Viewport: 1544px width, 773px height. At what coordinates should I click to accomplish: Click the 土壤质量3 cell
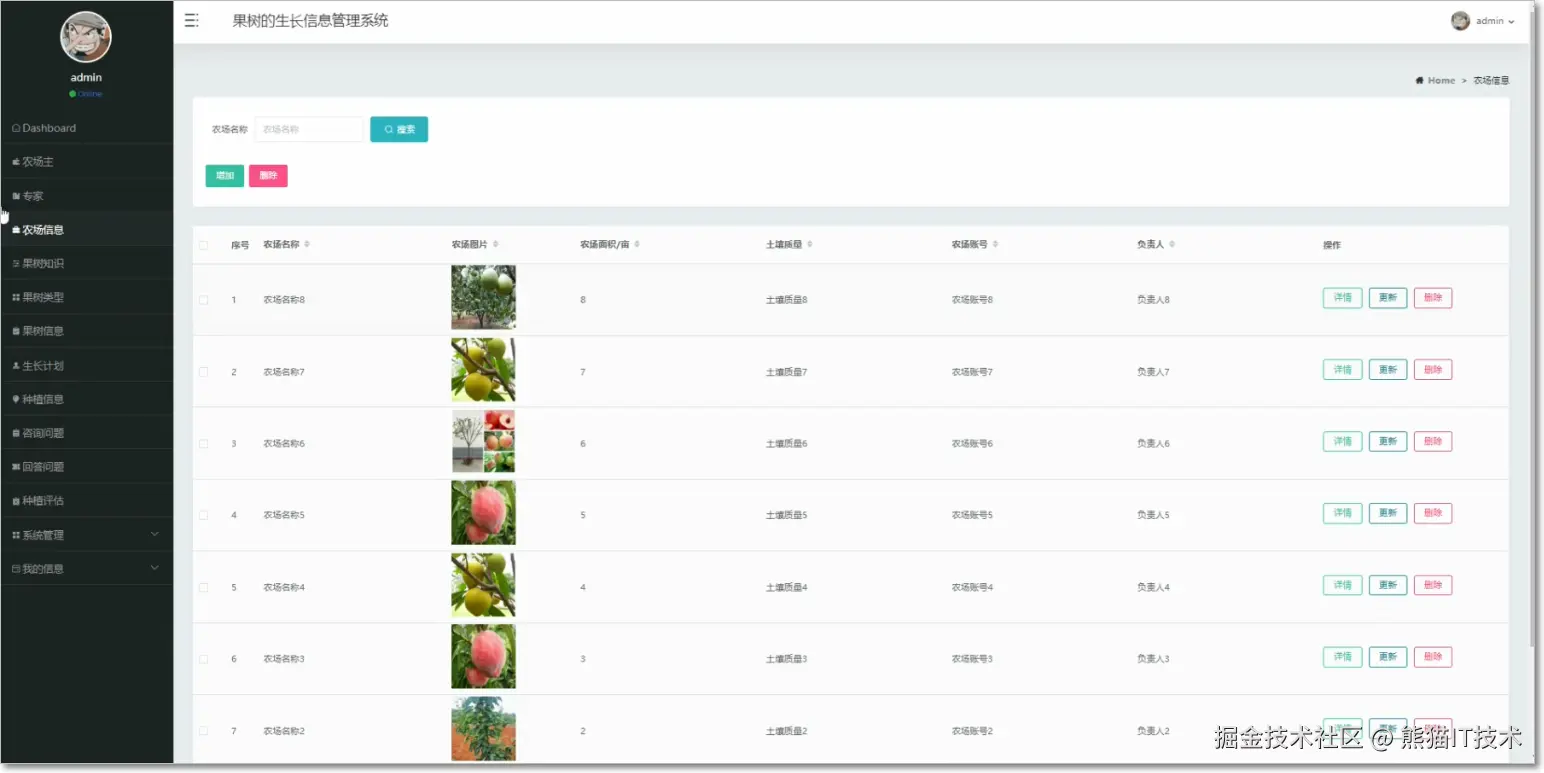point(786,659)
